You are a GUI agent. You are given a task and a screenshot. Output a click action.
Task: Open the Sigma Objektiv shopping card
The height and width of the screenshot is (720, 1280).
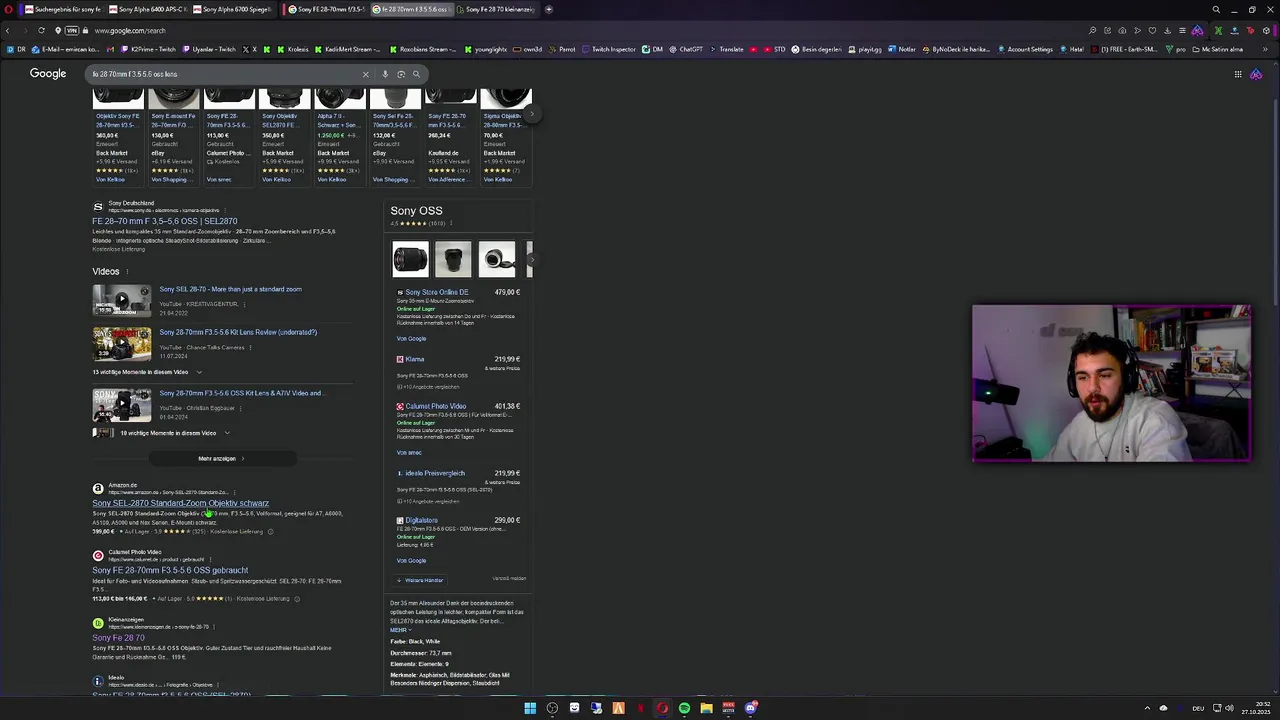(506, 136)
